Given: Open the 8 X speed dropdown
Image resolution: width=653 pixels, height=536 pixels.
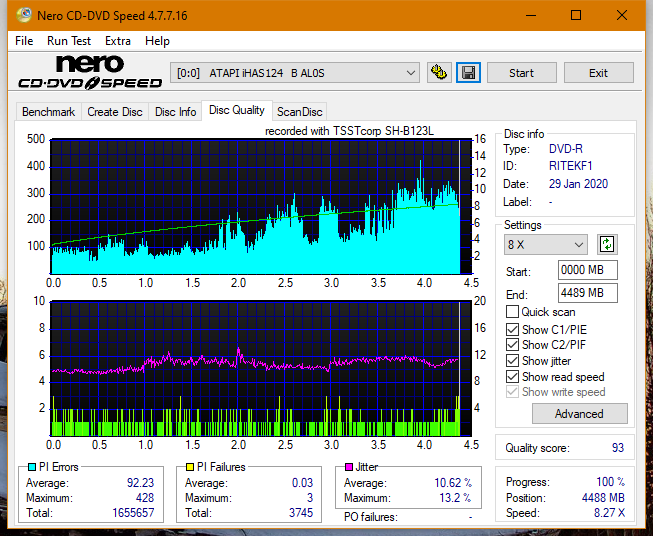Looking at the screenshot, I should pyautogui.click(x=546, y=244).
